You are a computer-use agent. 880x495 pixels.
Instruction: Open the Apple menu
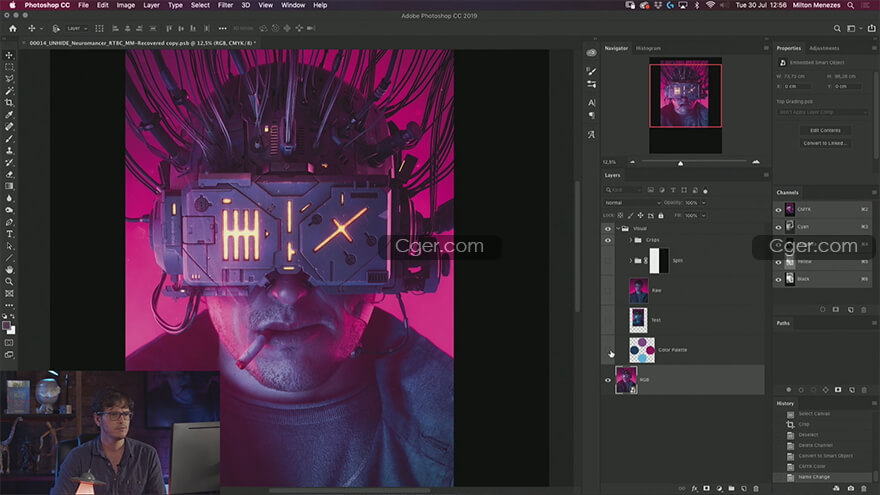(x=12, y=5)
